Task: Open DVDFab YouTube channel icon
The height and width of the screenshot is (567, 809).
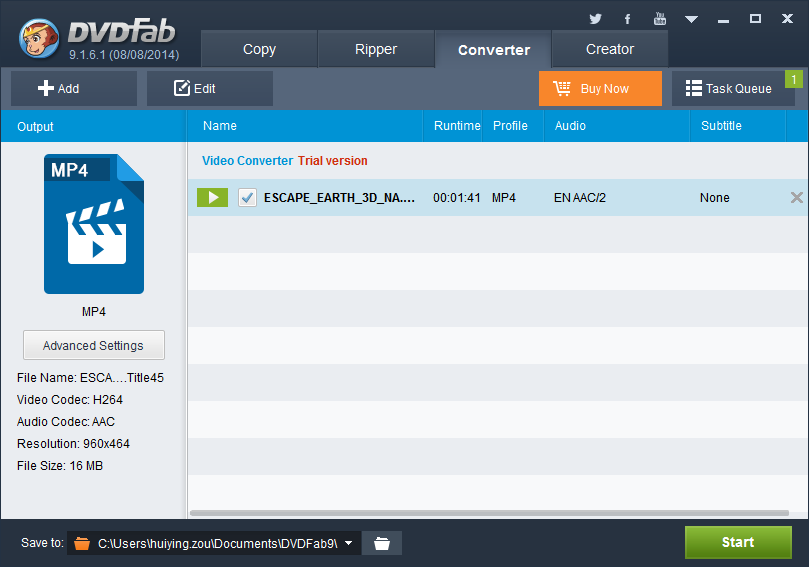Action: pyautogui.click(x=659, y=19)
